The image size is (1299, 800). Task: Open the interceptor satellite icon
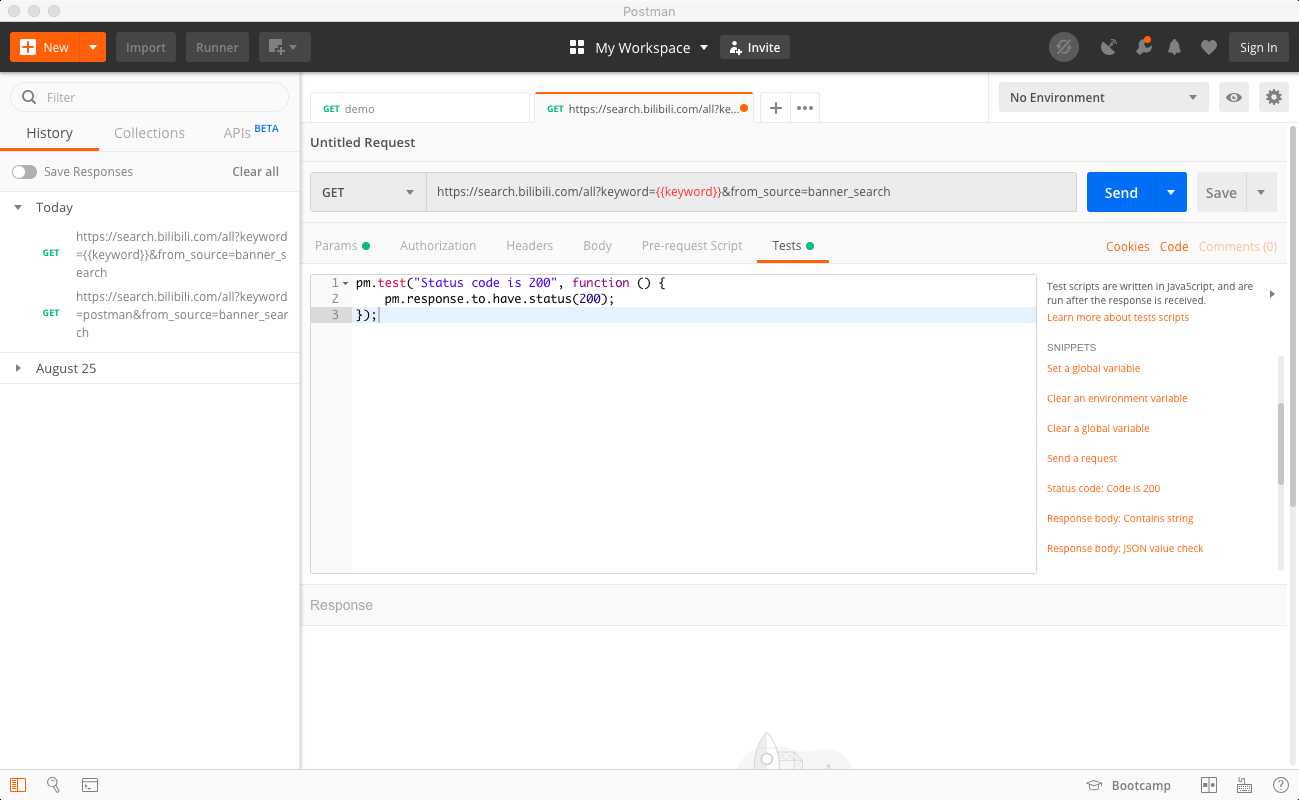pos(1108,47)
